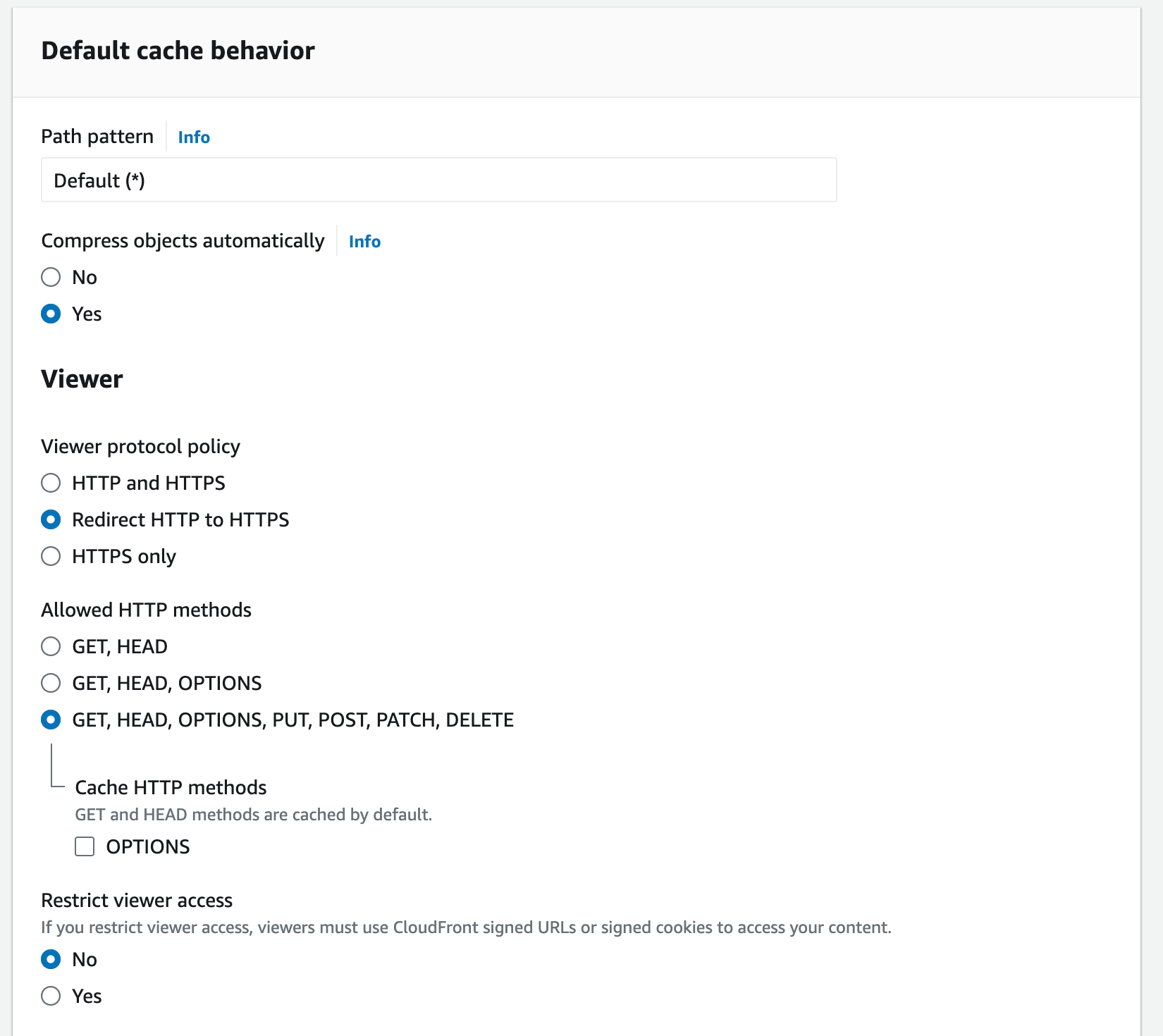Open Info link beside Compress objects automatically
The width and height of the screenshot is (1163, 1036).
coord(364,241)
